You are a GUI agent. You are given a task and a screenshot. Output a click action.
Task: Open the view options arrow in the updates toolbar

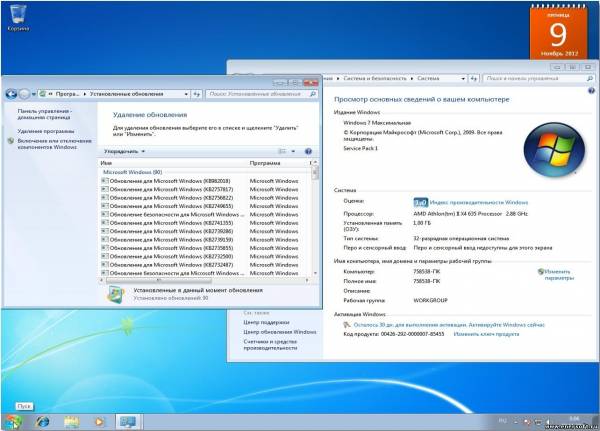293,151
